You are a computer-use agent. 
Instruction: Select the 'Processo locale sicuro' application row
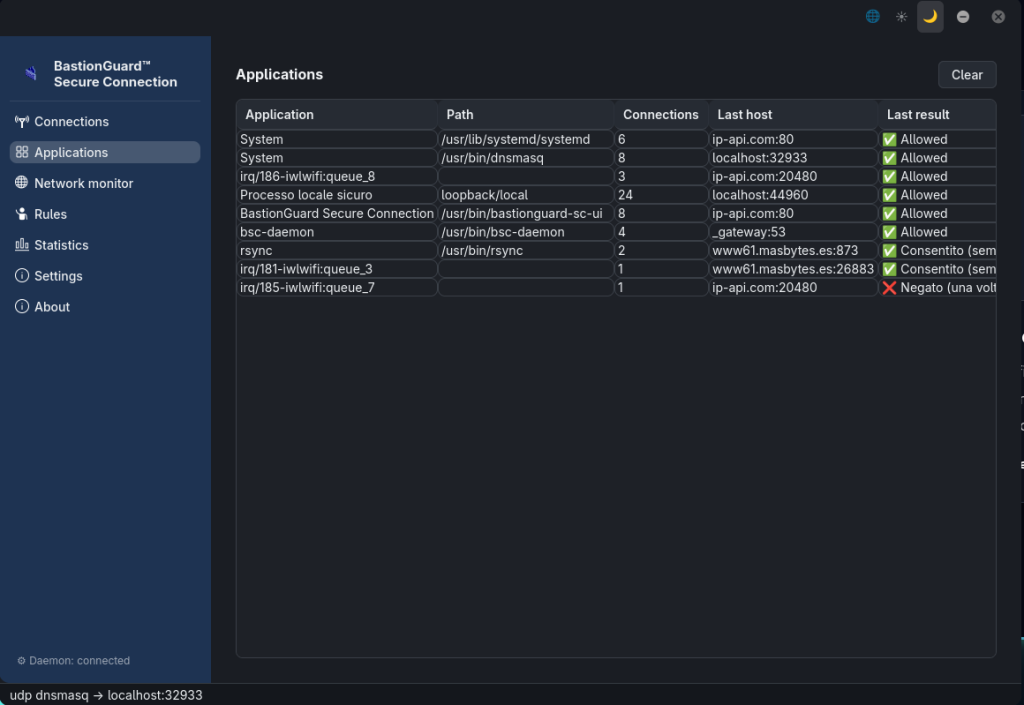(616, 195)
